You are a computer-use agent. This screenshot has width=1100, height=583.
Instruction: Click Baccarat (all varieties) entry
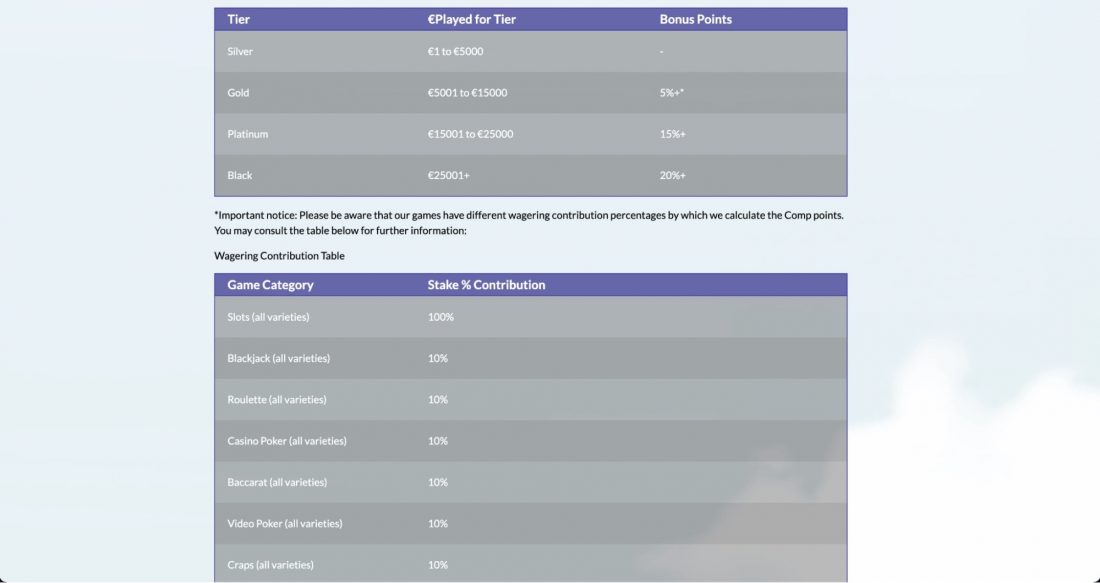click(276, 483)
